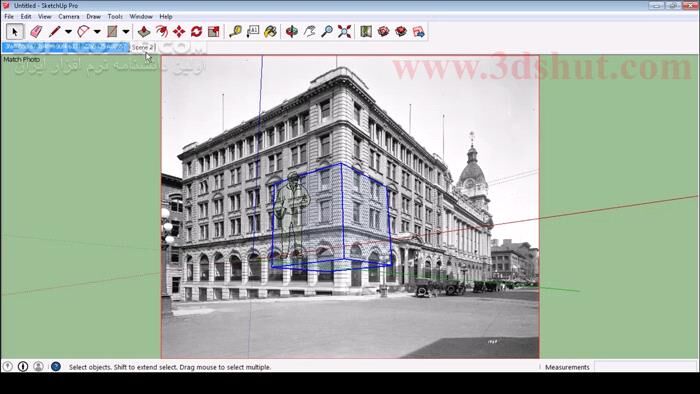Viewport: 700px width, 394px height.
Task: Open the Camera menu
Action: tap(69, 17)
